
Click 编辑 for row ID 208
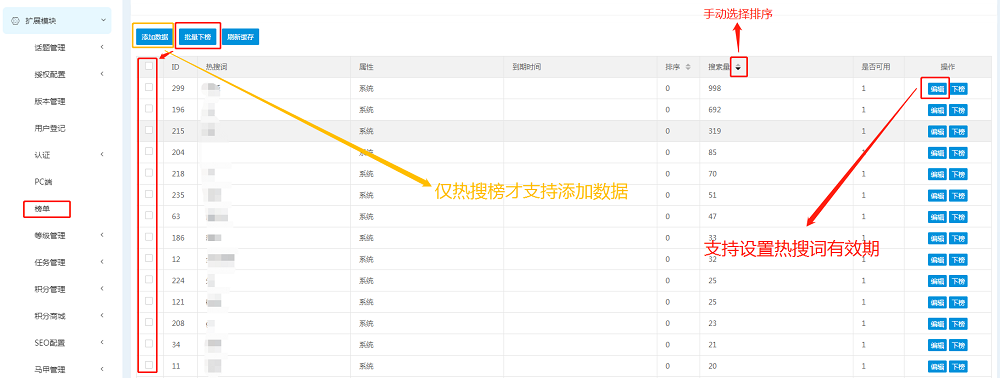click(x=937, y=324)
